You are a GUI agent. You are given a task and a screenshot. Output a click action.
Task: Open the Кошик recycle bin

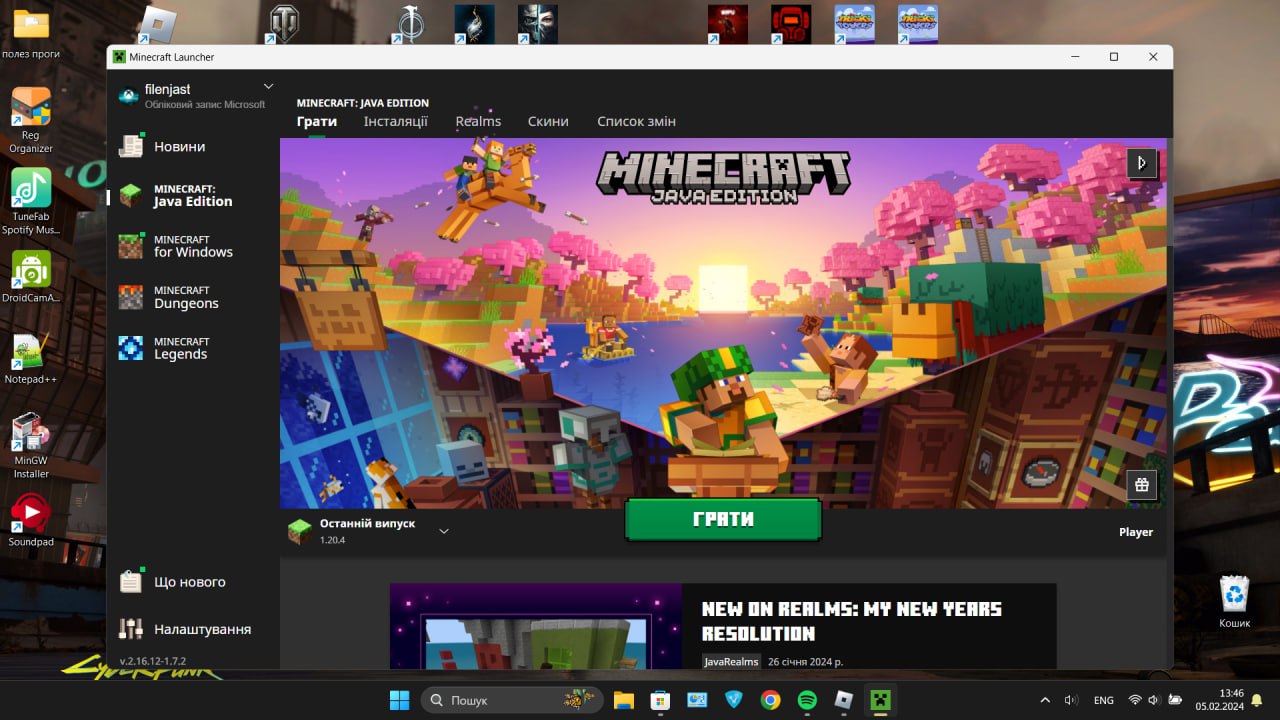pos(1235,601)
